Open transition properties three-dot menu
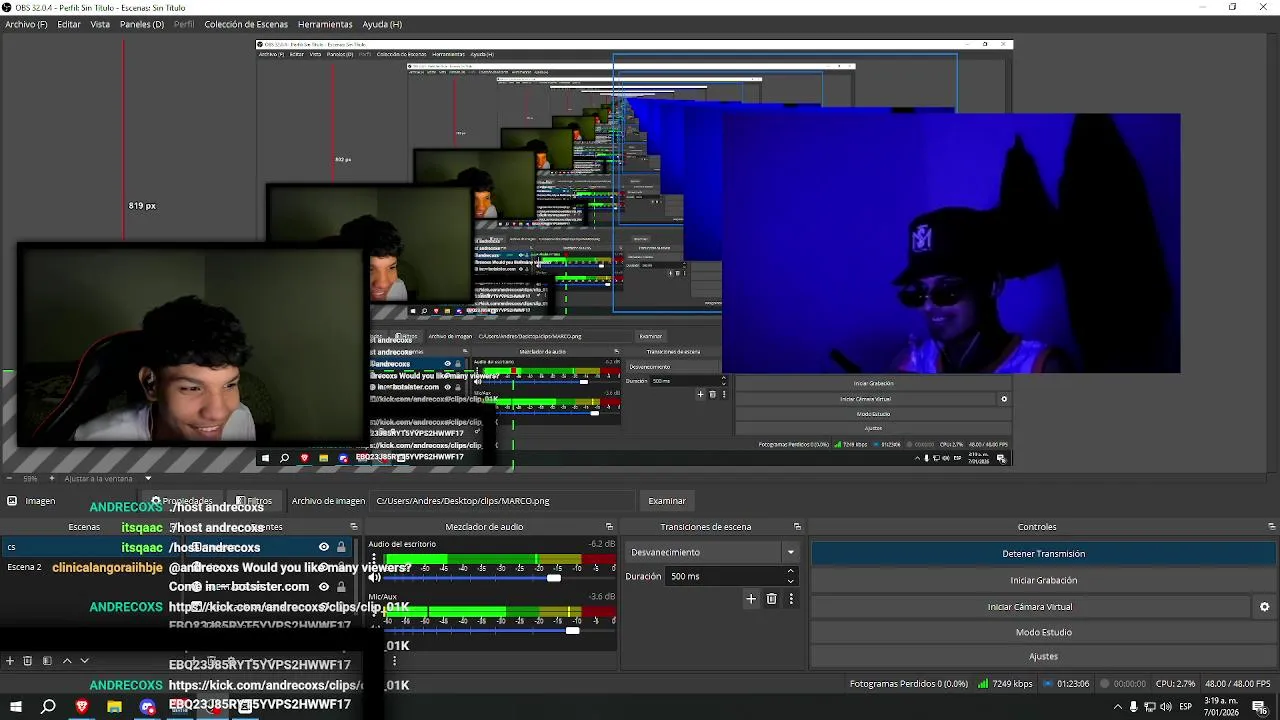The width and height of the screenshot is (1280, 720). pyautogui.click(x=791, y=599)
